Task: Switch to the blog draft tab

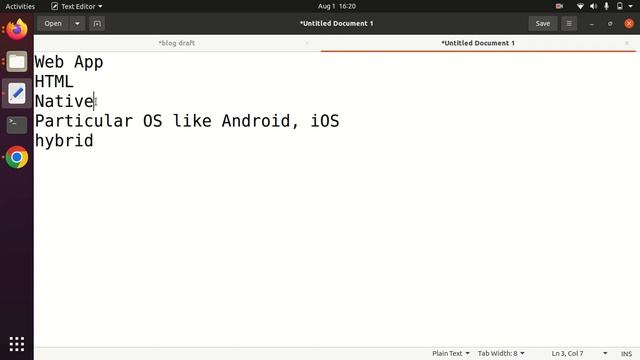Action: (177, 43)
